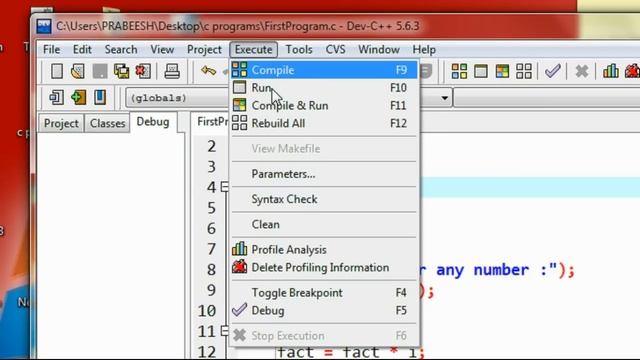Click the Dev-C++ title bar app icon
The height and width of the screenshot is (360, 640).
coord(44,26)
